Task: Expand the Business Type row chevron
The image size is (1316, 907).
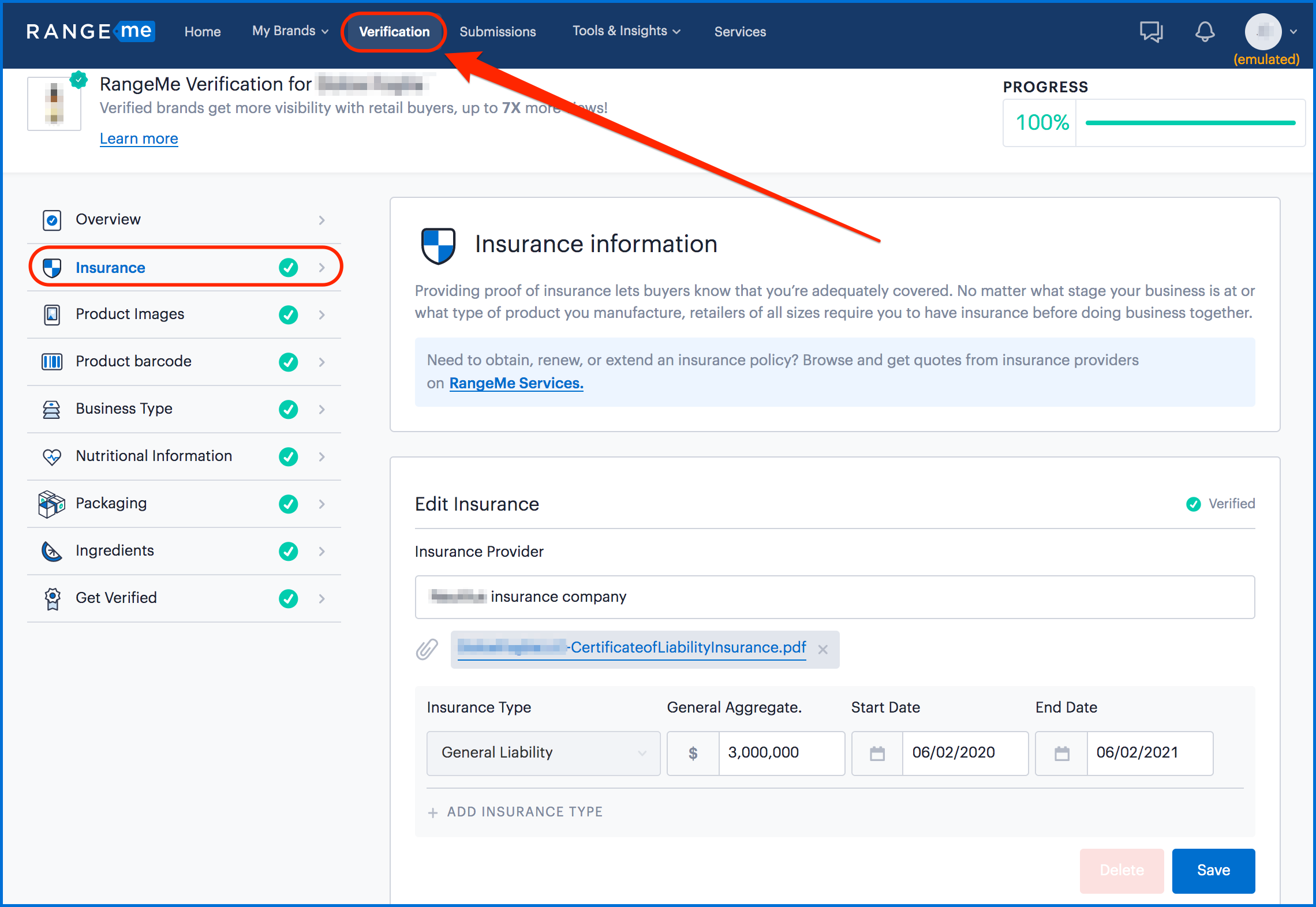Action: coord(322,410)
